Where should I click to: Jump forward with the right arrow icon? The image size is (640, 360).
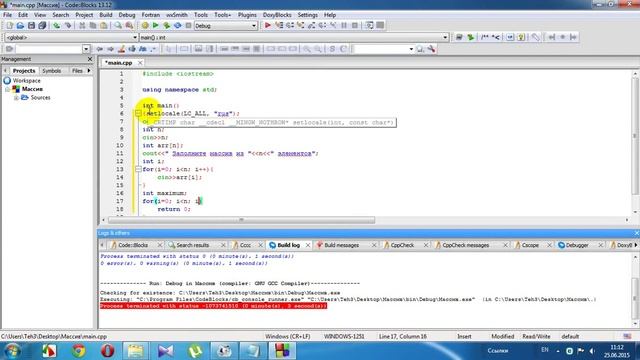point(110,49)
